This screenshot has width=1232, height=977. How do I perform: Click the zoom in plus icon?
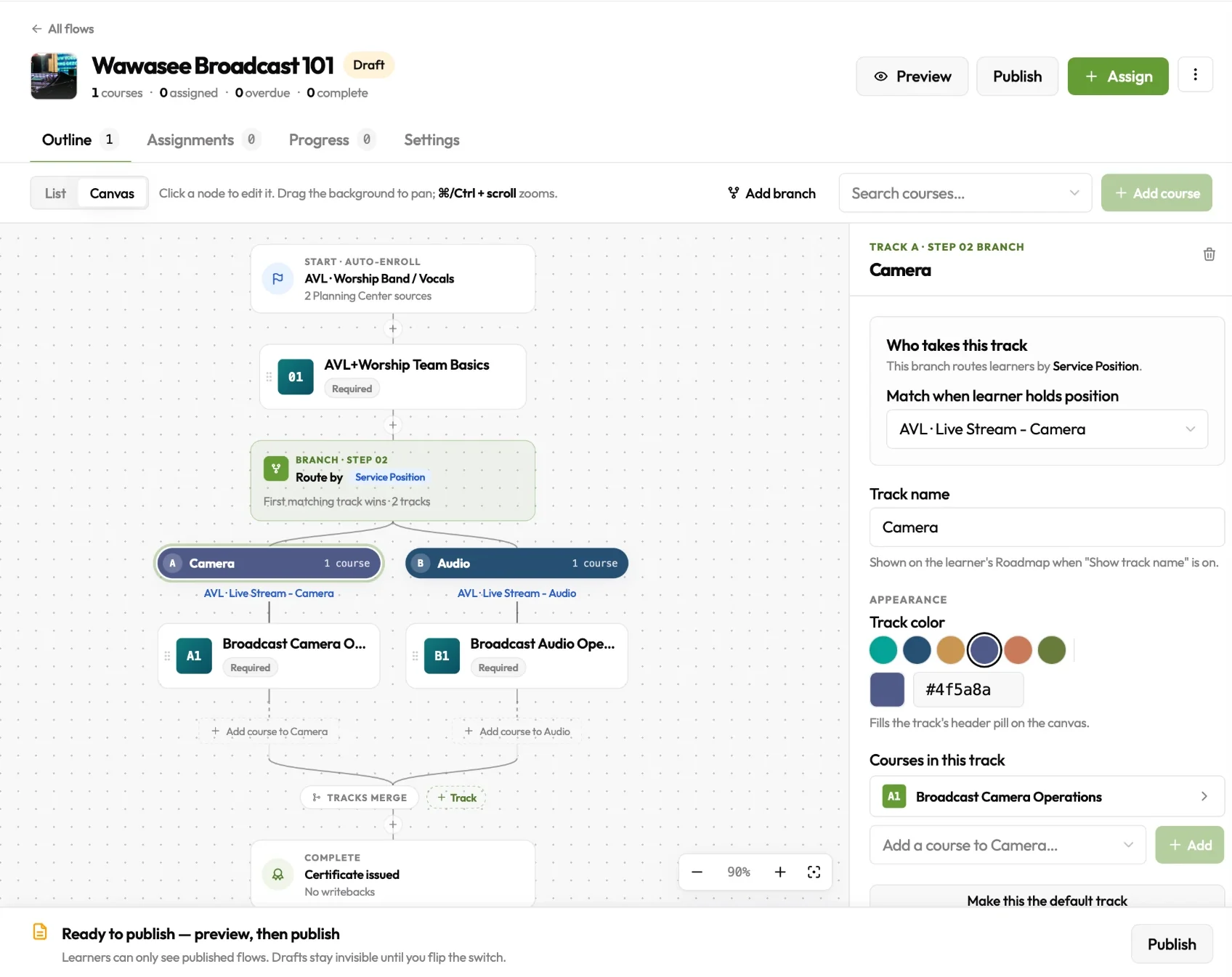[780, 872]
